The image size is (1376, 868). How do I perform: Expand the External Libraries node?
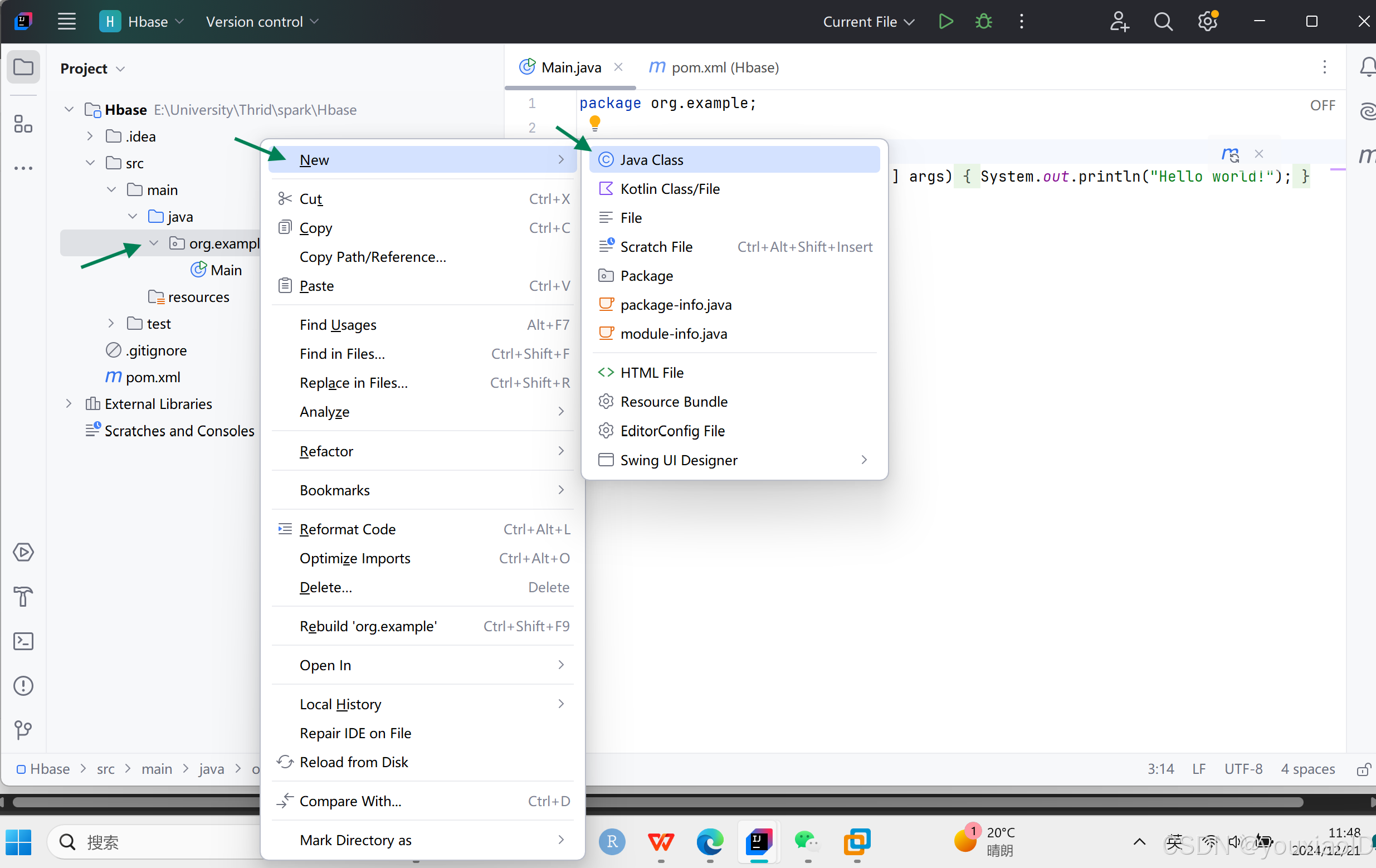69,403
